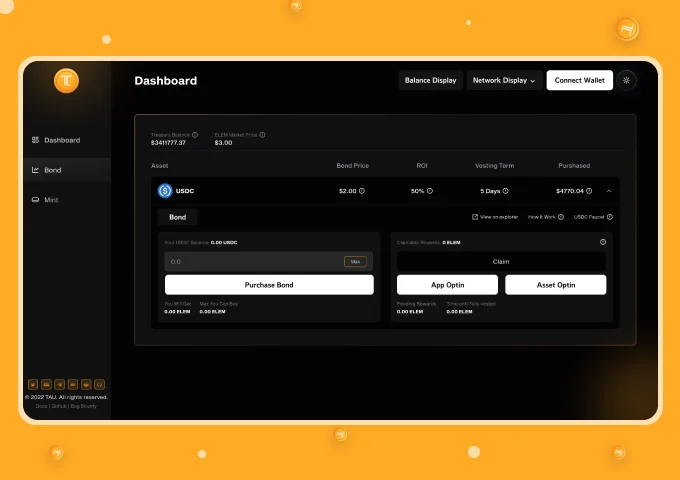Go to Mint in the sidebar
The width and height of the screenshot is (680, 480).
click(x=51, y=200)
